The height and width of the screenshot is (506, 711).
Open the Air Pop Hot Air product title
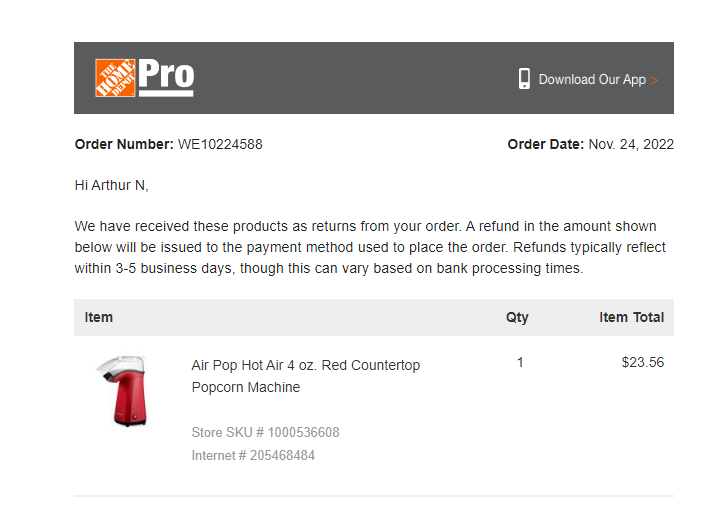point(306,365)
